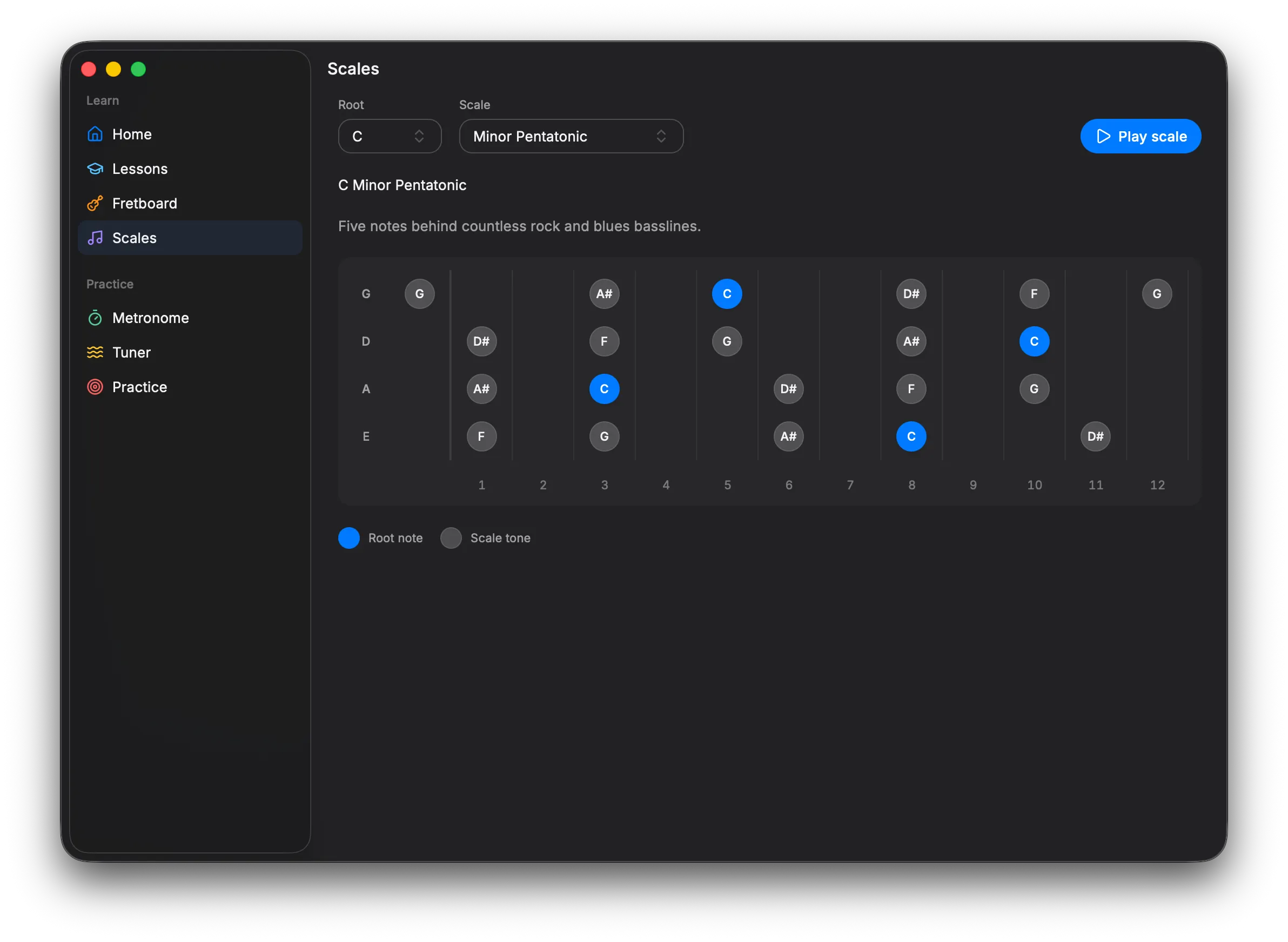
Task: Click the play triangle icon in Play scale
Action: pyautogui.click(x=1104, y=136)
